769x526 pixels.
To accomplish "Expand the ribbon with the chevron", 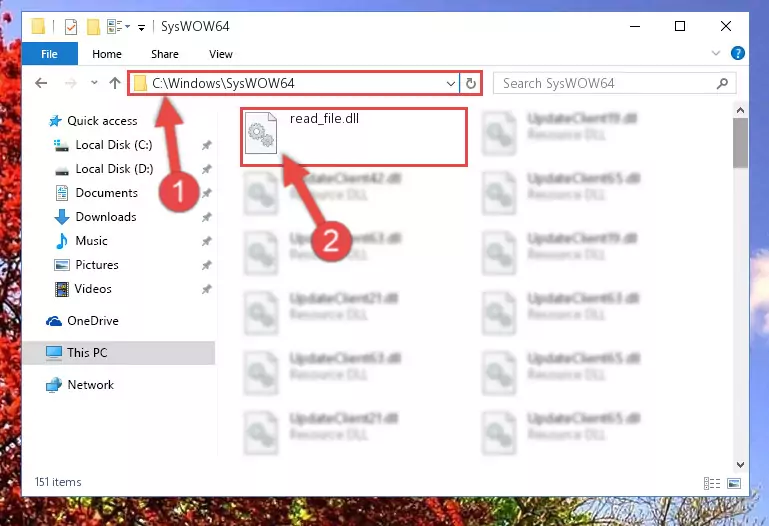I will click(x=716, y=53).
